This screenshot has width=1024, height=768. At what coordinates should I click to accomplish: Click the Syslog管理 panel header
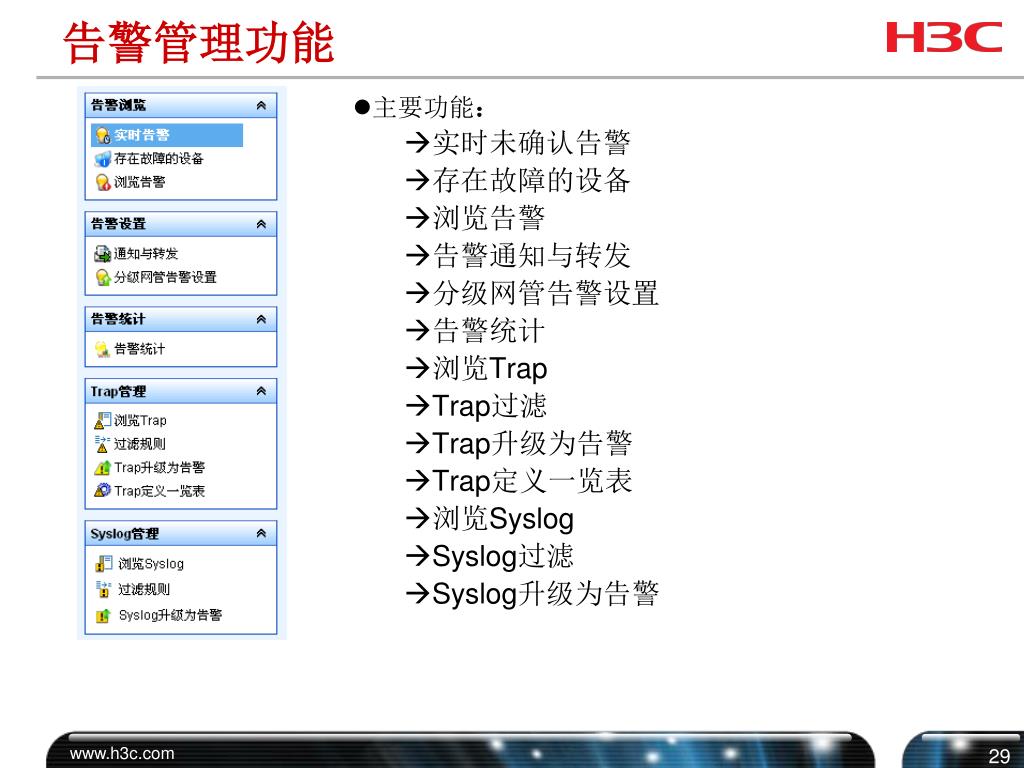click(x=181, y=534)
